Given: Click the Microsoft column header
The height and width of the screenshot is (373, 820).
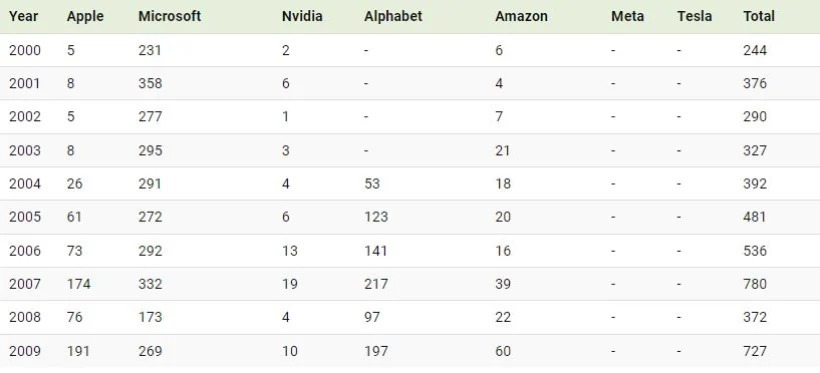Looking at the screenshot, I should (169, 16).
